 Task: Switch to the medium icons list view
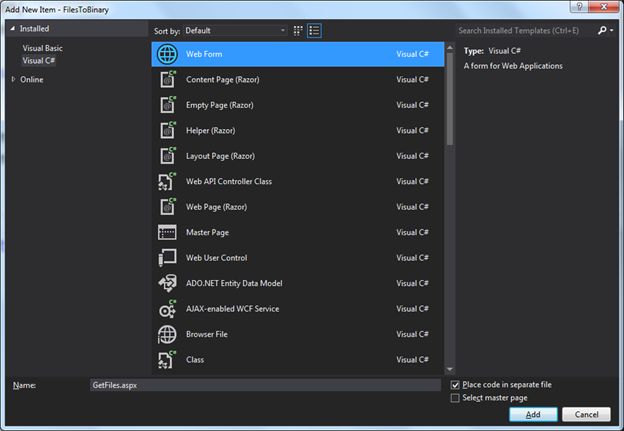pyautogui.click(x=314, y=31)
